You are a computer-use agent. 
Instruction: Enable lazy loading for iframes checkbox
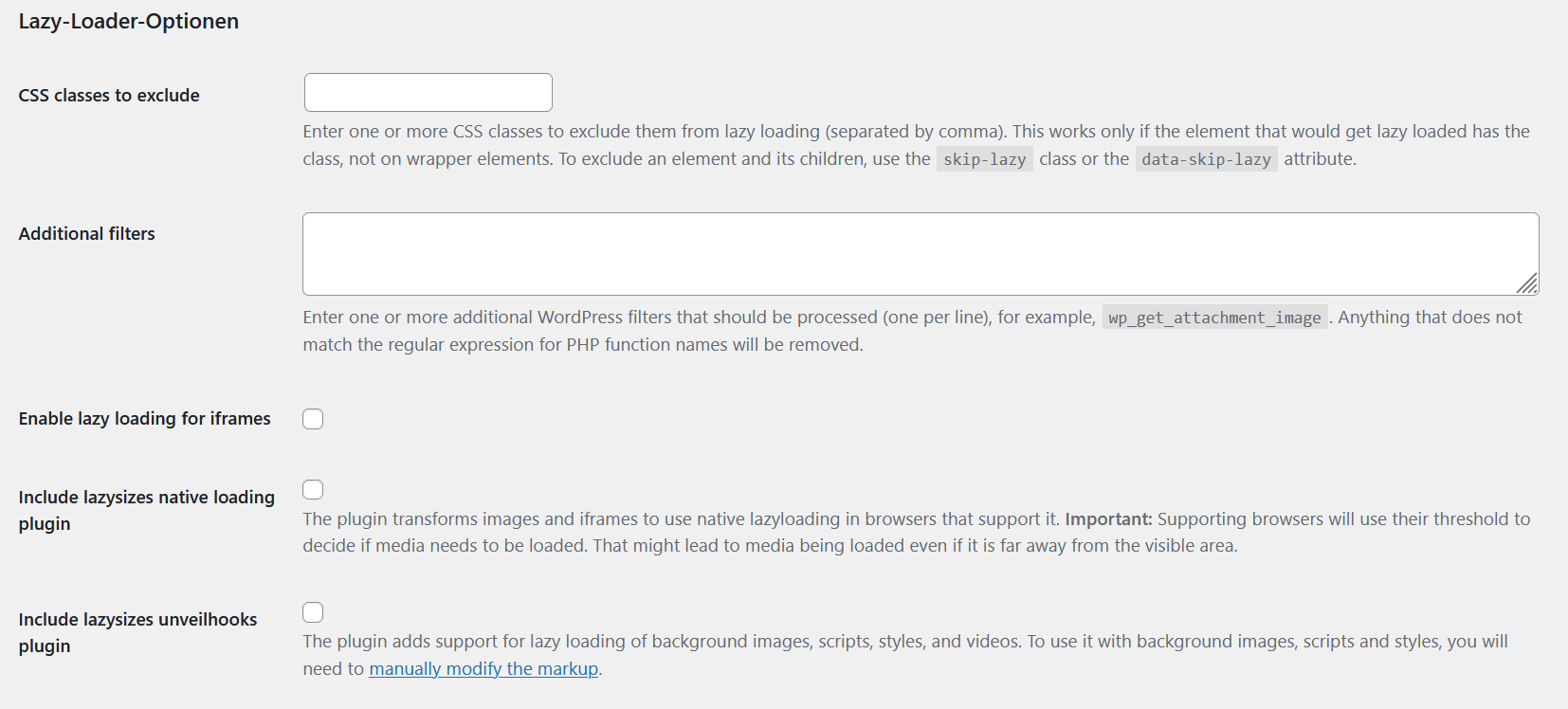(313, 419)
